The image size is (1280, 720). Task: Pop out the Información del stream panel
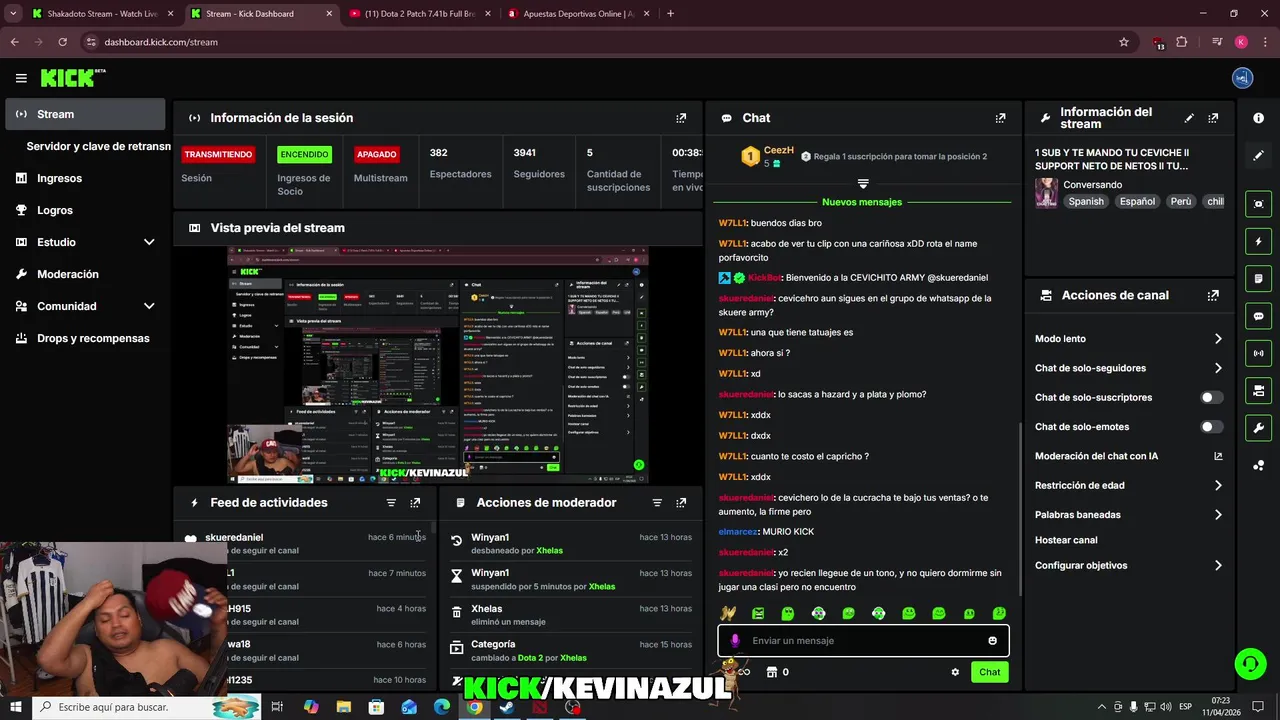pyautogui.click(x=1213, y=118)
